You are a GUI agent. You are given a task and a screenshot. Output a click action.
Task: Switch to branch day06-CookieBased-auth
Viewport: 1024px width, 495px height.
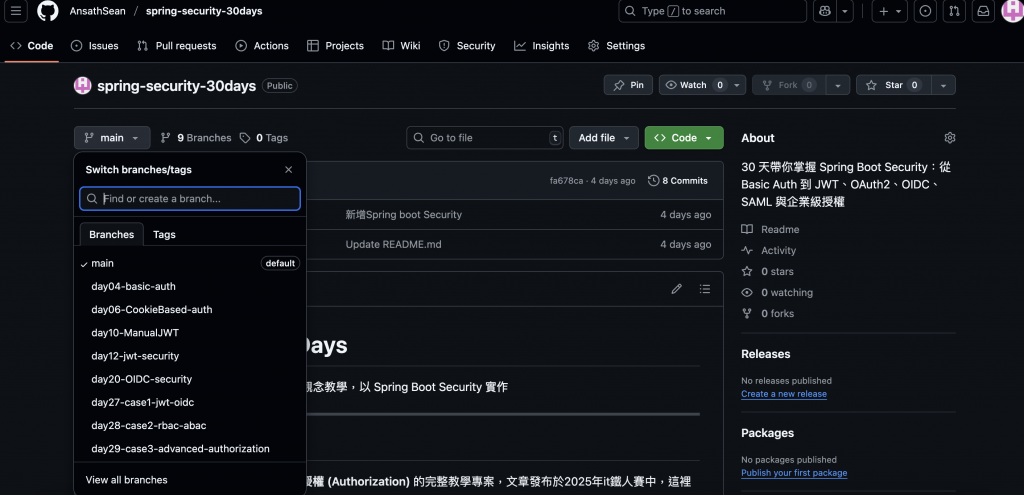(x=190, y=310)
